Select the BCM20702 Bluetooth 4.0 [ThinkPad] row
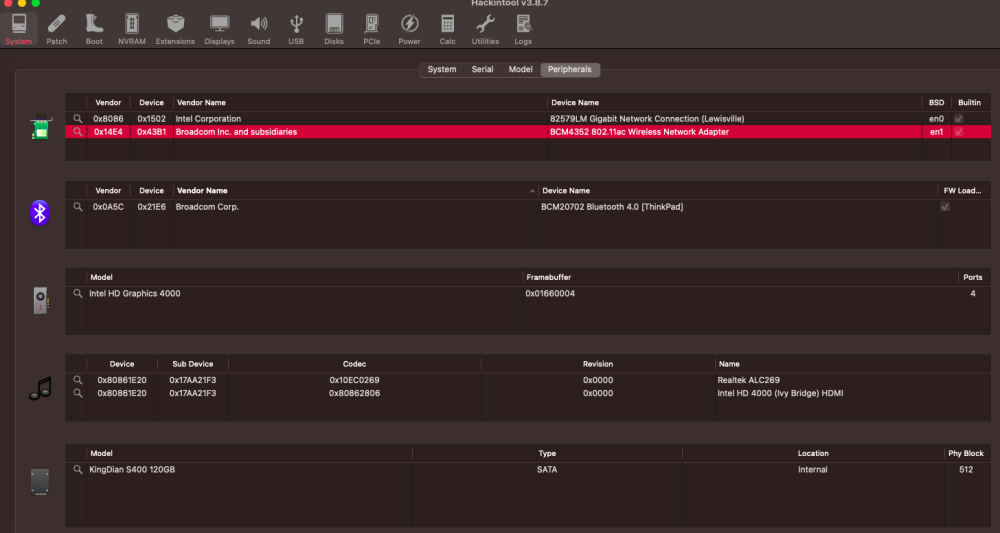The image size is (1000, 533). click(528, 207)
